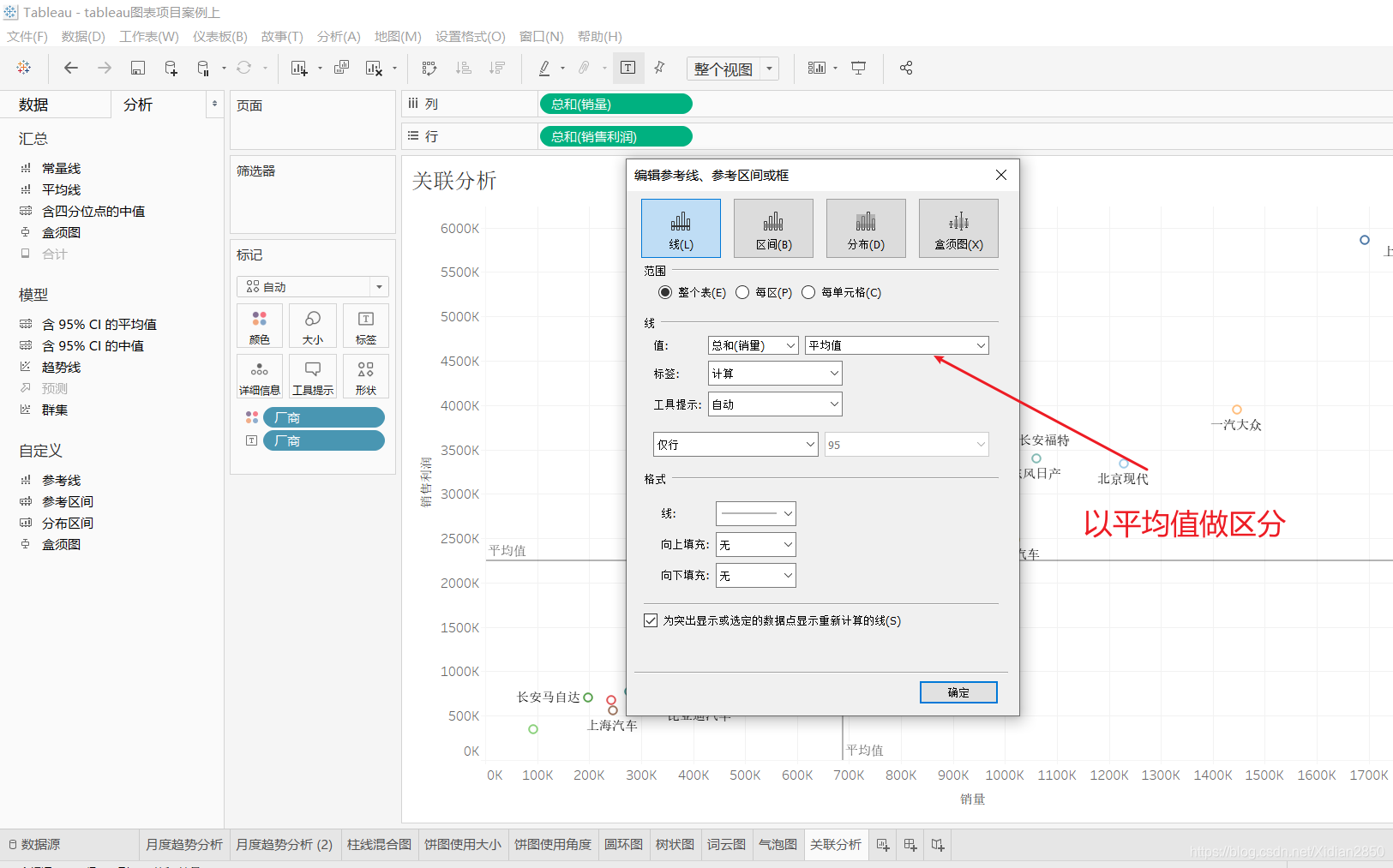Viewport: 1393px width, 868px height.
Task: Open the 向下填充 fill dropdown
Action: [x=756, y=576]
